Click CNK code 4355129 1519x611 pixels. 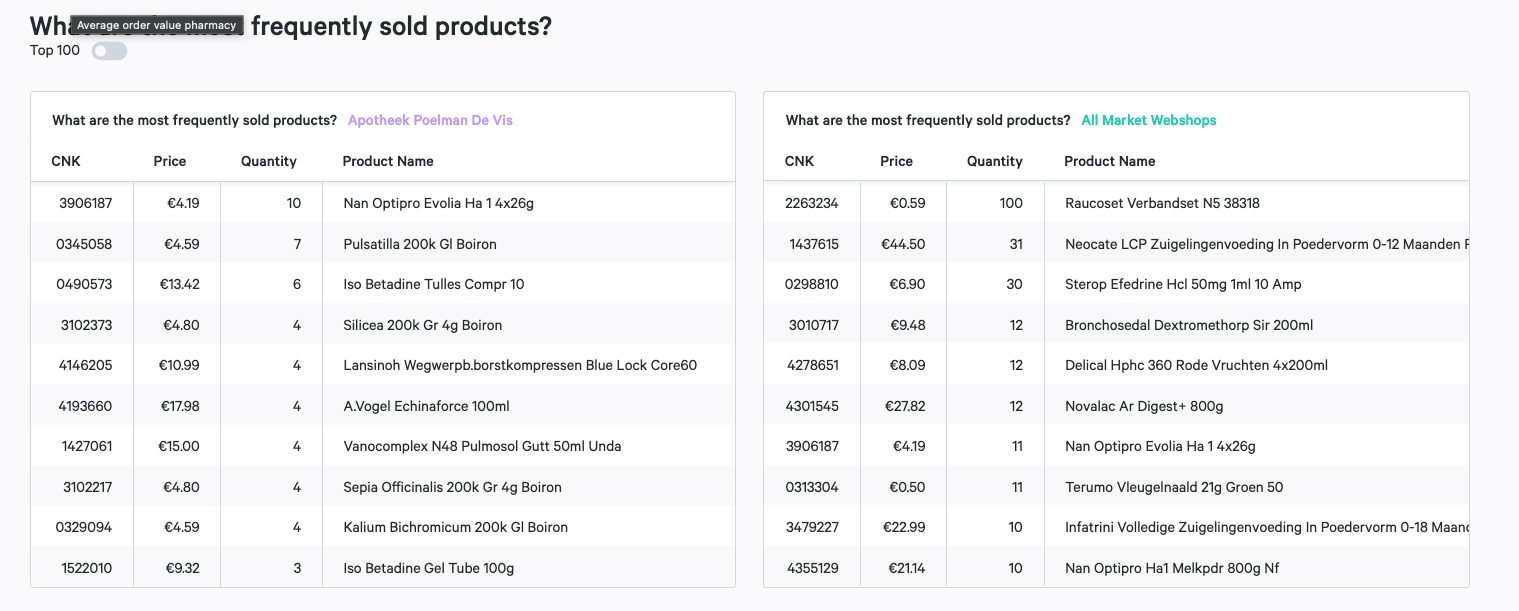point(813,568)
